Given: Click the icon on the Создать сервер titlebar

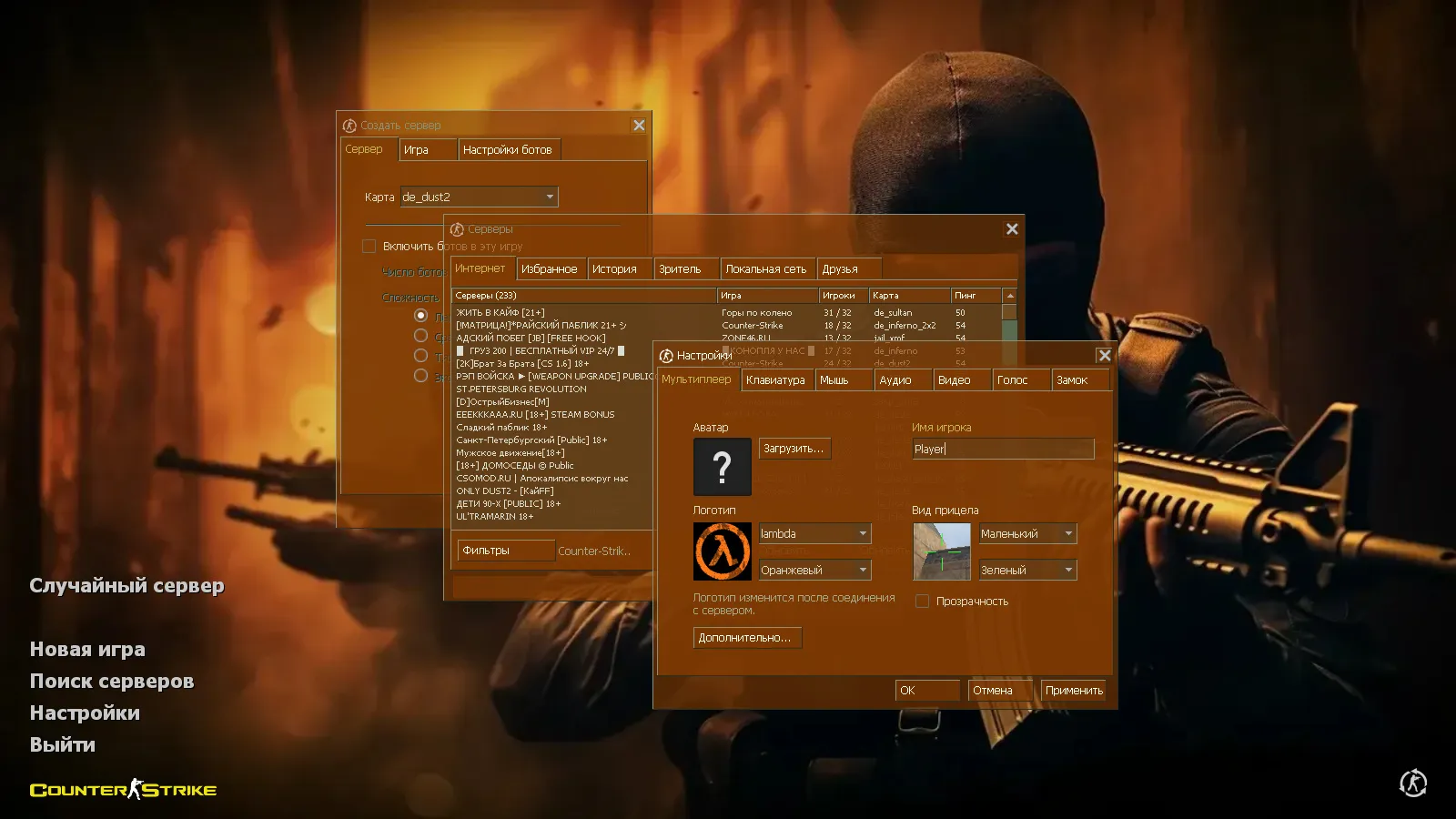Looking at the screenshot, I should pos(348,125).
